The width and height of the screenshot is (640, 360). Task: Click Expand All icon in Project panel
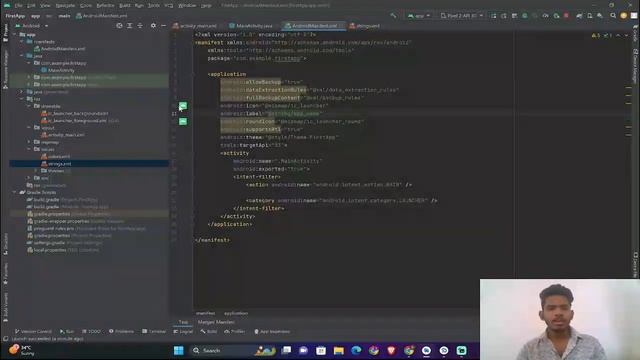[x=129, y=25]
